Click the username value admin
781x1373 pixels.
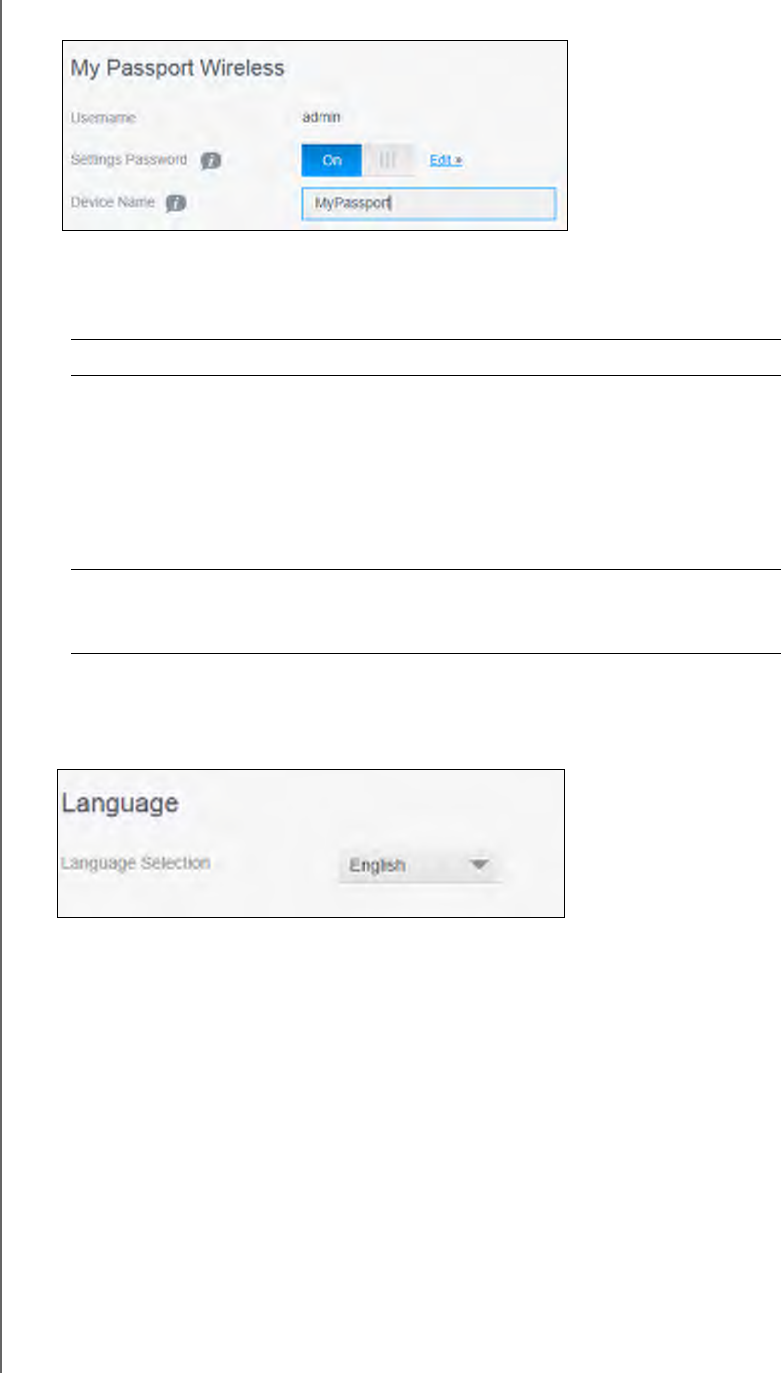(x=322, y=117)
